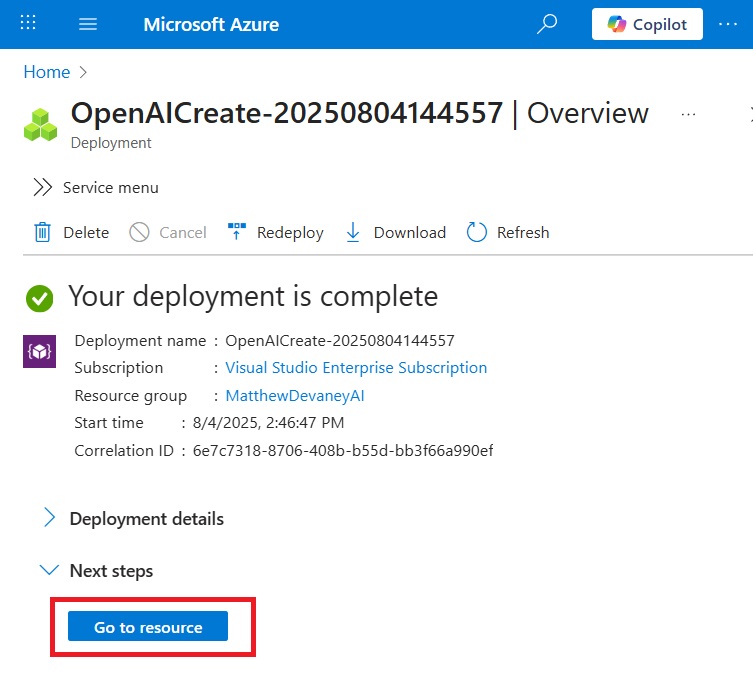This screenshot has height=687, width=753.
Task: Open the Azure apps grid launcher
Action: 28,23
